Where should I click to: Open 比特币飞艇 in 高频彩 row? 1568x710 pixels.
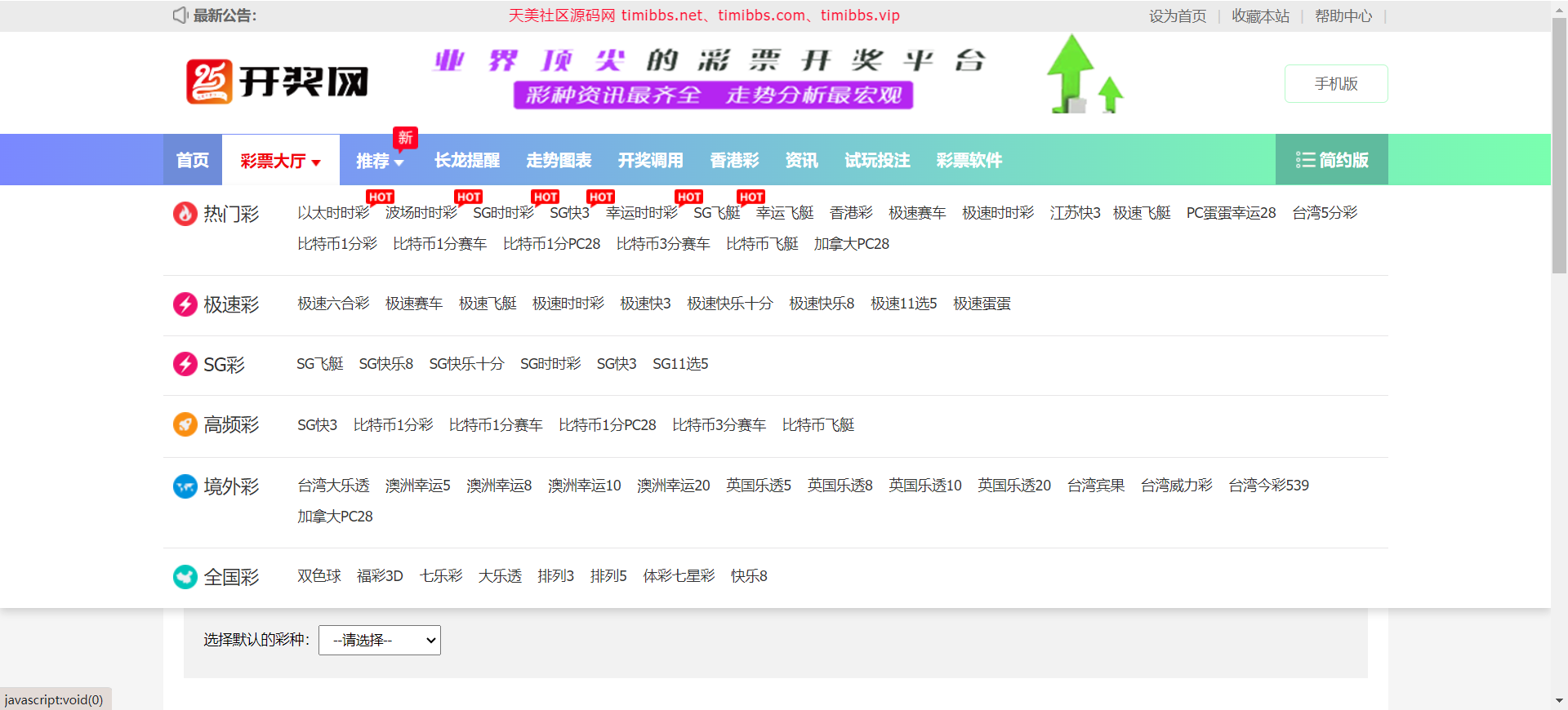pyautogui.click(x=818, y=425)
